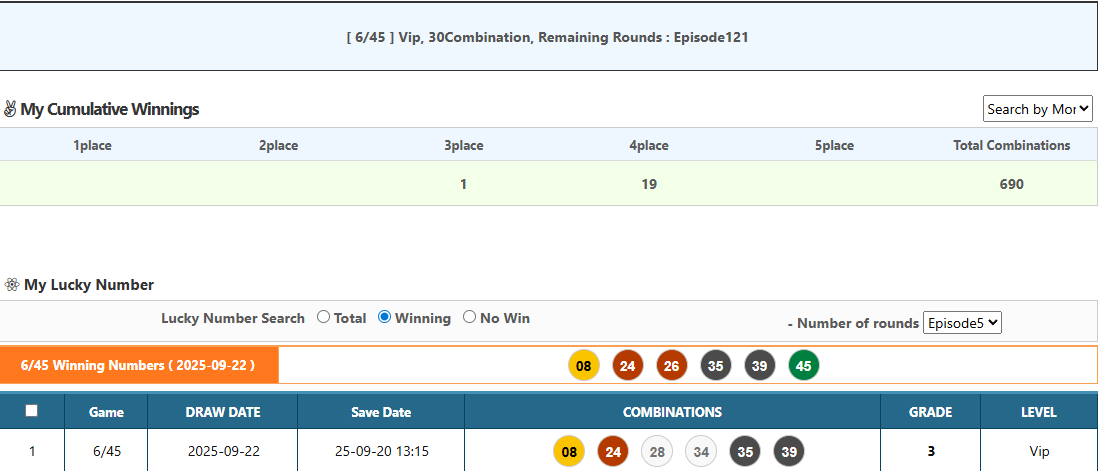Click yellow winning ball 08 in the orange-bordered row
Image resolution: width=1098 pixels, height=471 pixels.
583,366
